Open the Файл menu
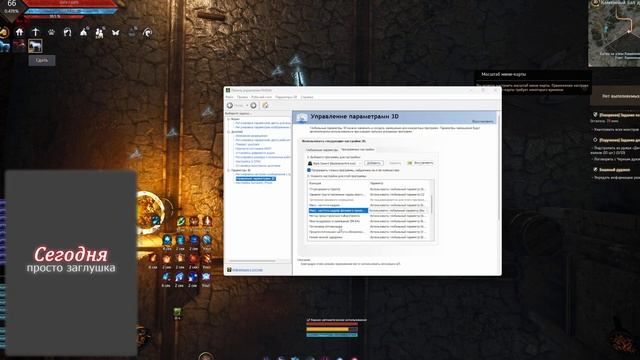The width and height of the screenshot is (640, 360). (229, 97)
